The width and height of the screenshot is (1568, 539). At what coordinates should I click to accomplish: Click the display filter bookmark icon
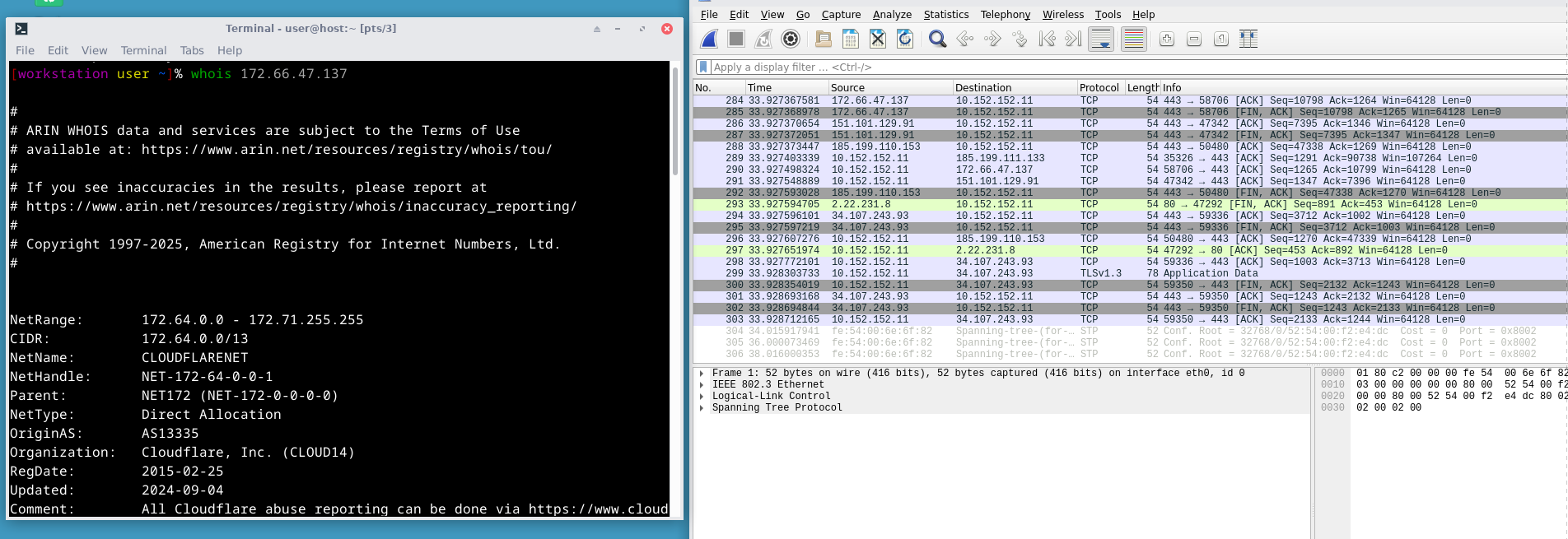pyautogui.click(x=702, y=67)
